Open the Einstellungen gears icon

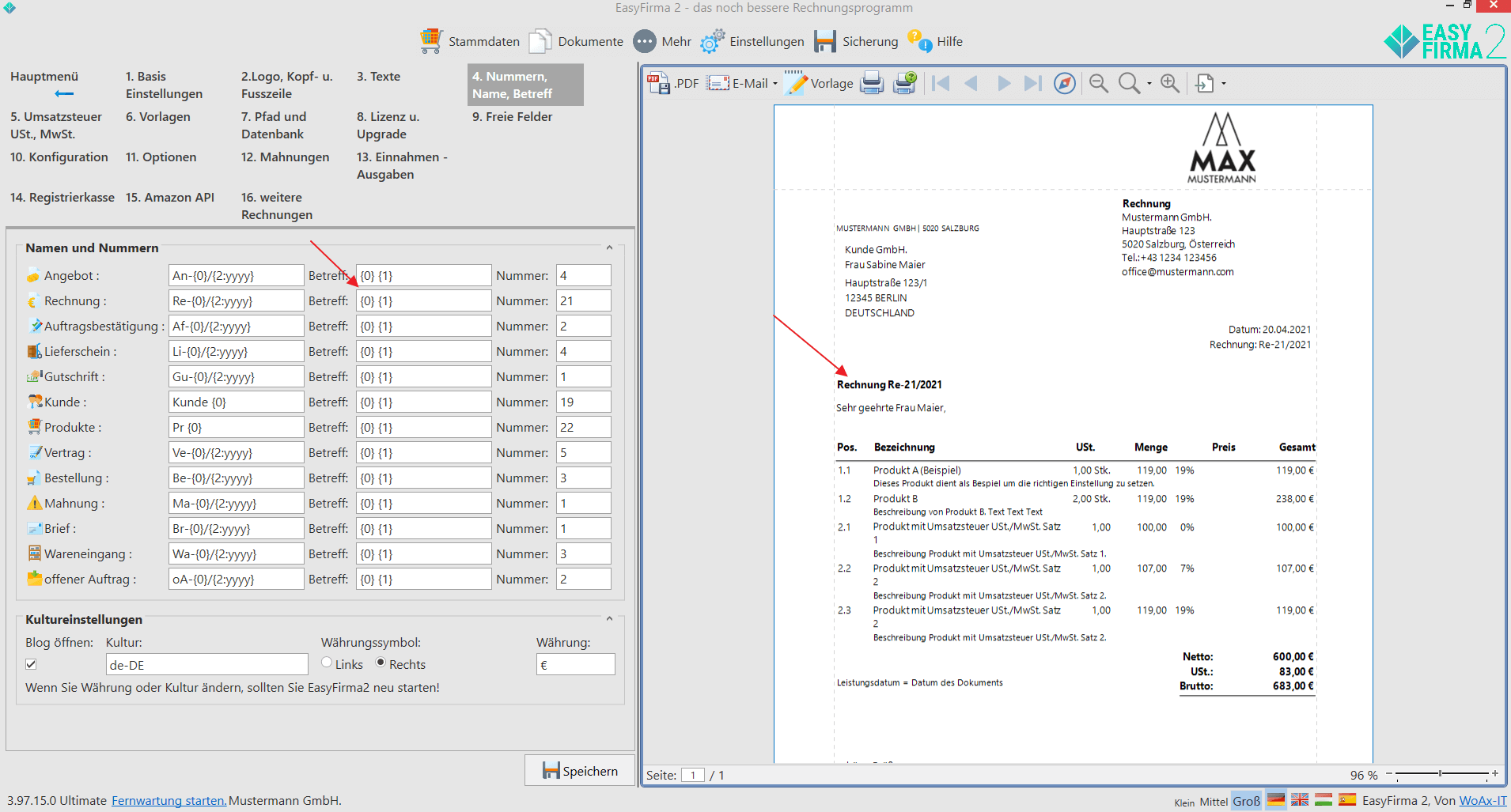[x=712, y=41]
